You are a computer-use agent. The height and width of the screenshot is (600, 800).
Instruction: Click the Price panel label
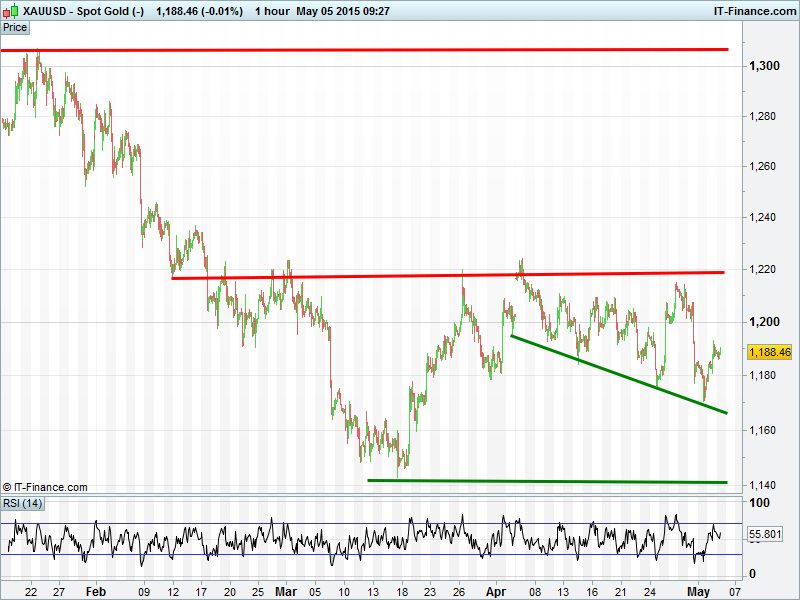(x=15, y=27)
